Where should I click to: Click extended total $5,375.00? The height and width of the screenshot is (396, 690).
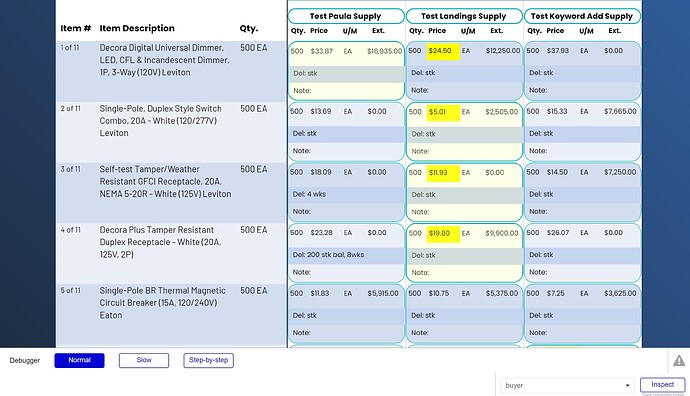tap(502, 293)
